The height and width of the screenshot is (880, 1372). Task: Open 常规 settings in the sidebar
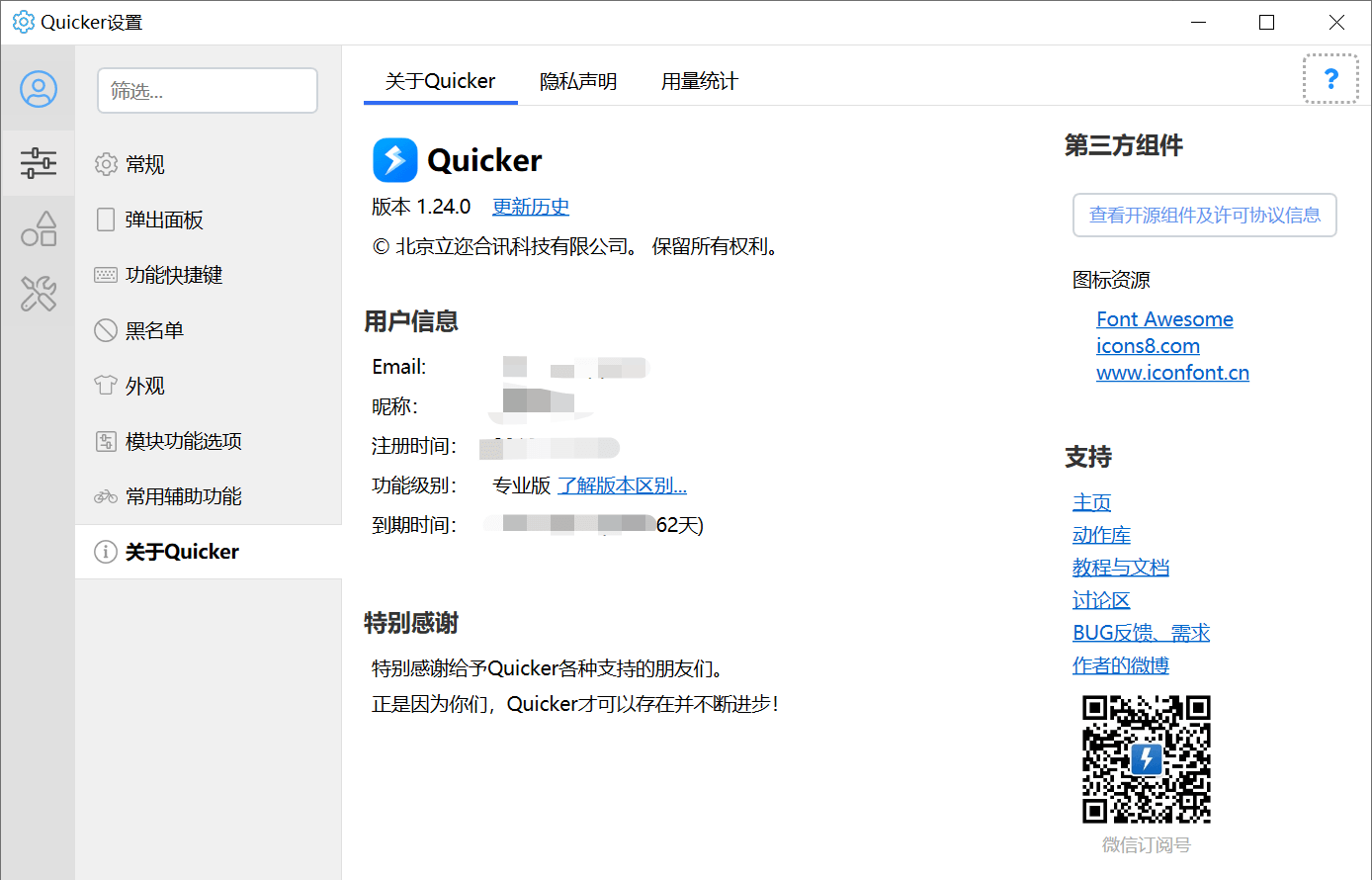coord(209,164)
